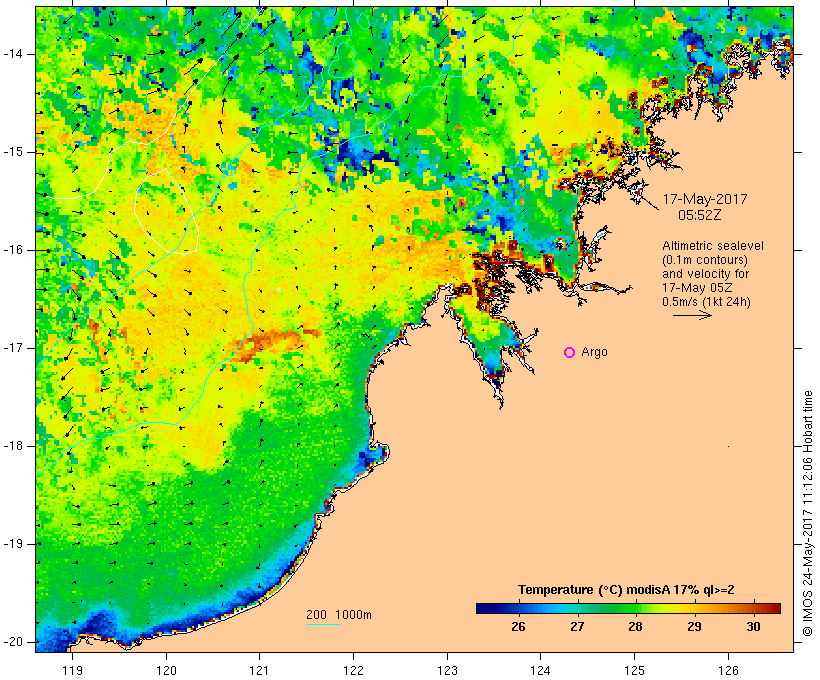This screenshot has width=820, height=680.
Task: Click latitude axis label -18
Action: [12, 446]
